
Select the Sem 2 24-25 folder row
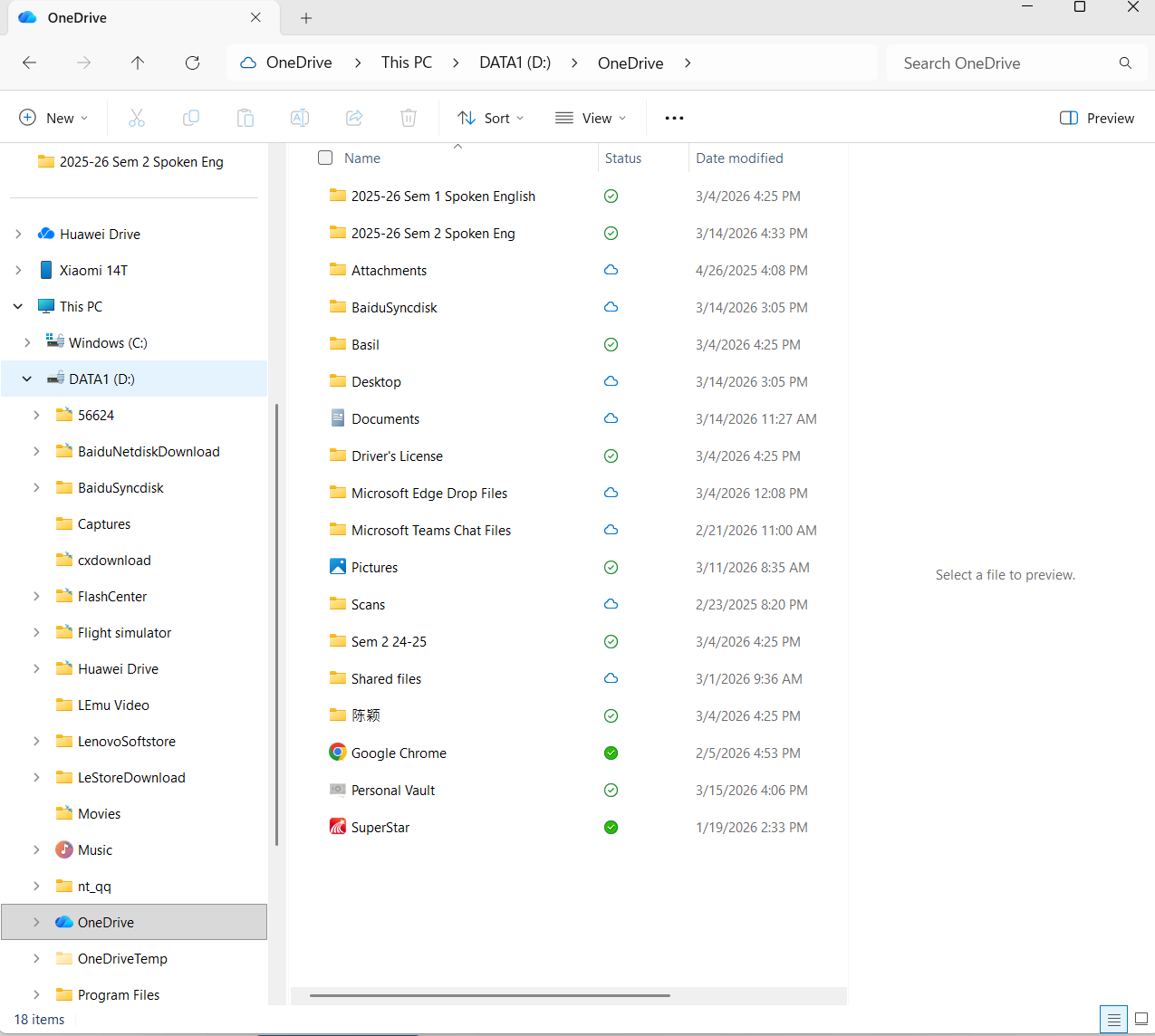tap(568, 641)
